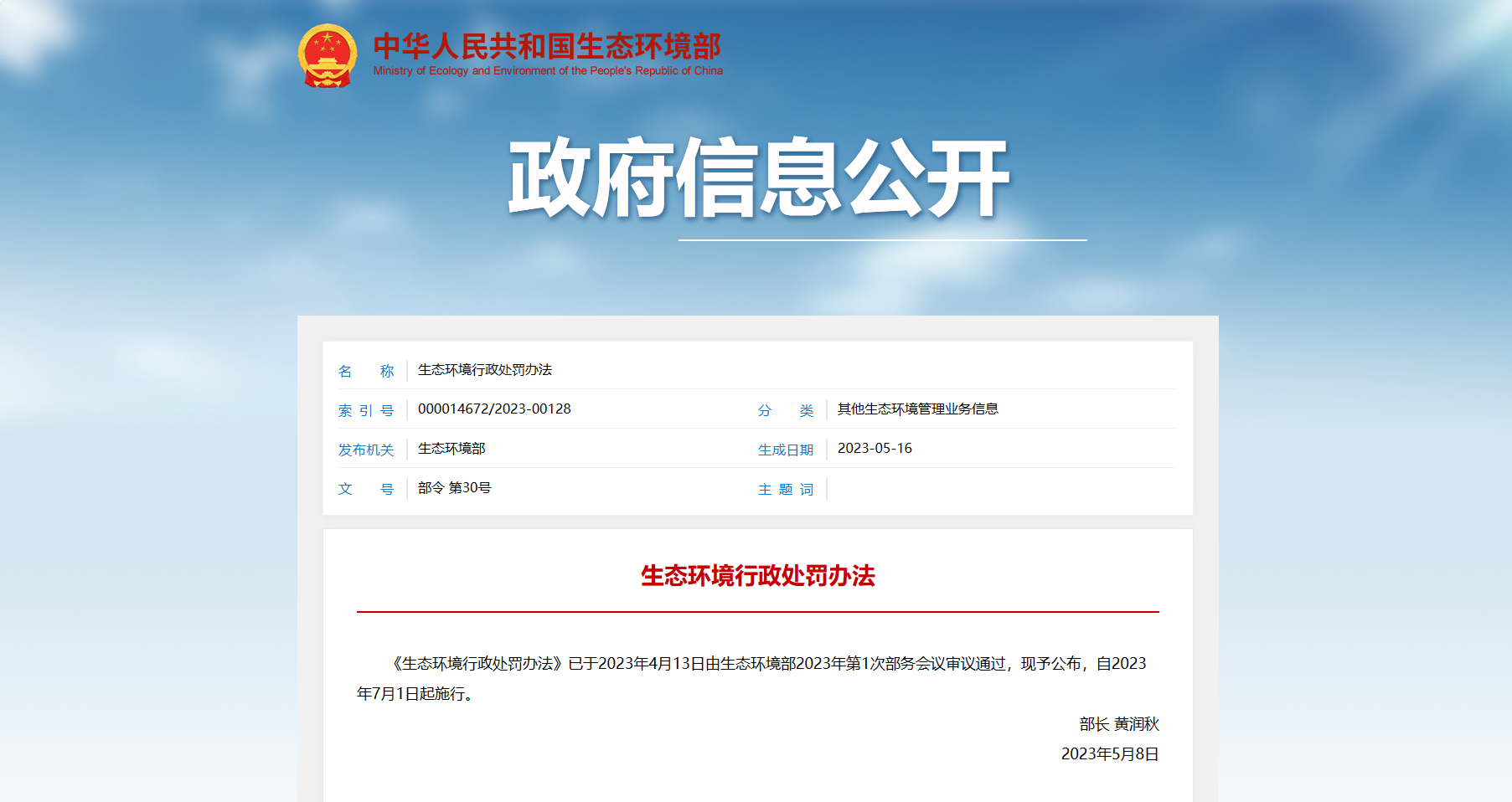This screenshot has height=802, width=1512.
Task: Select the generation date 2023-05-16
Action: [876, 448]
